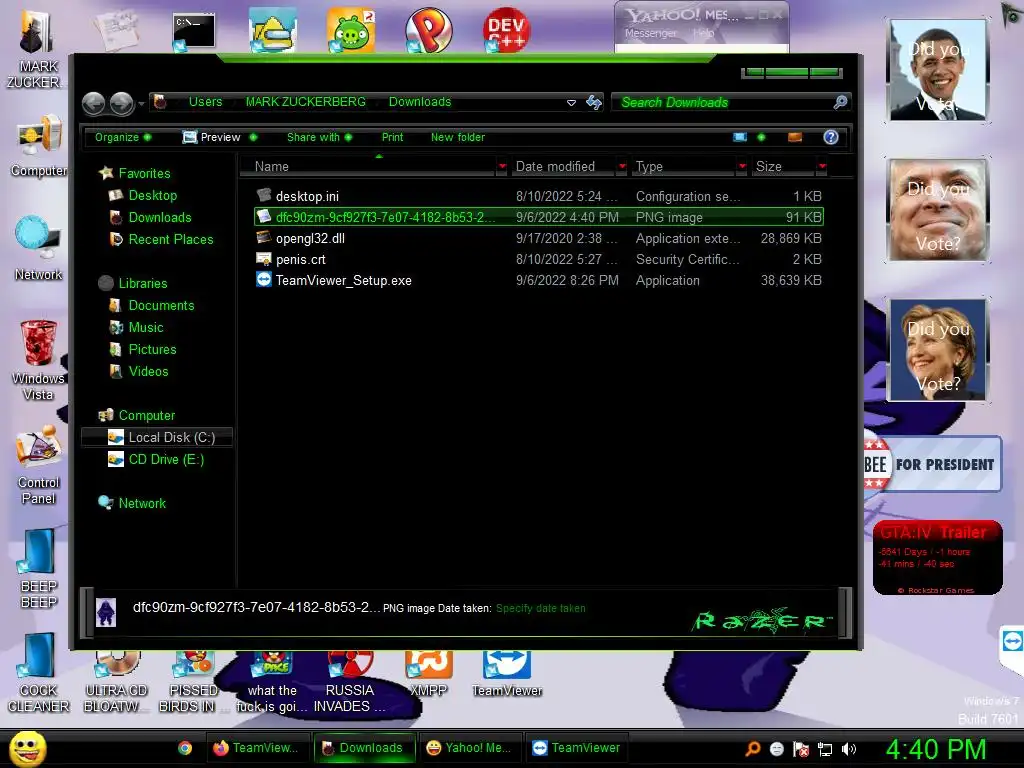Screen dimensions: 1024x768
Task: Open the Share with menu
Action: coord(319,137)
